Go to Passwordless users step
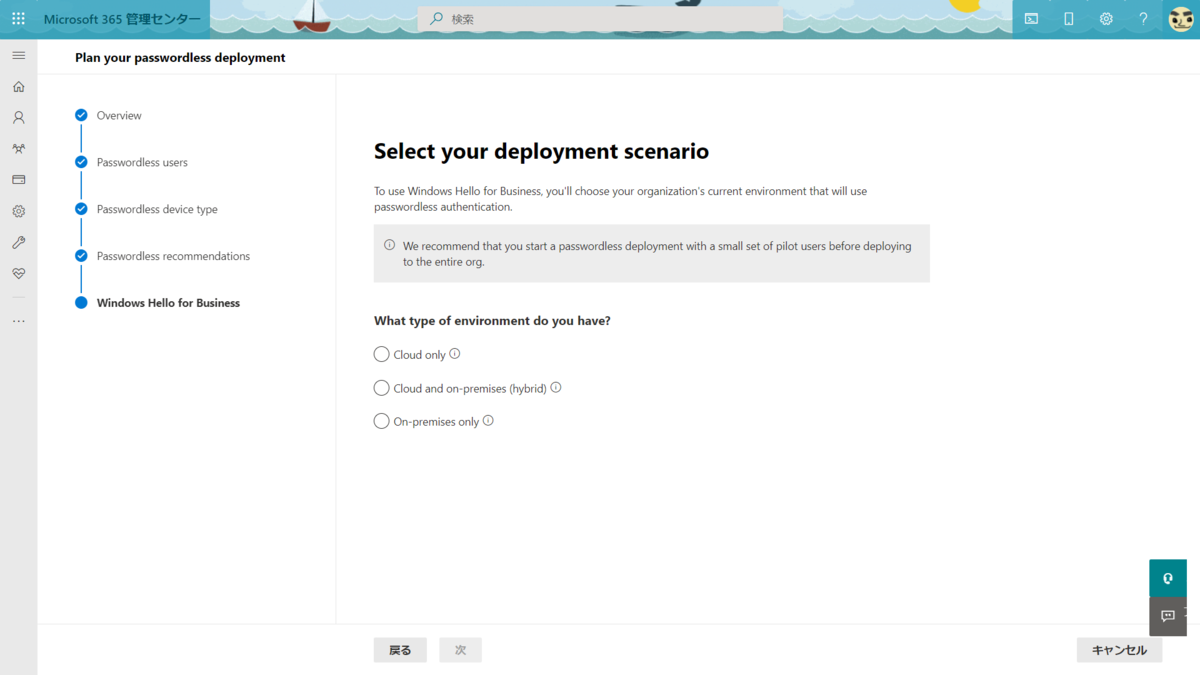This screenshot has height=675, width=1200. (x=142, y=162)
